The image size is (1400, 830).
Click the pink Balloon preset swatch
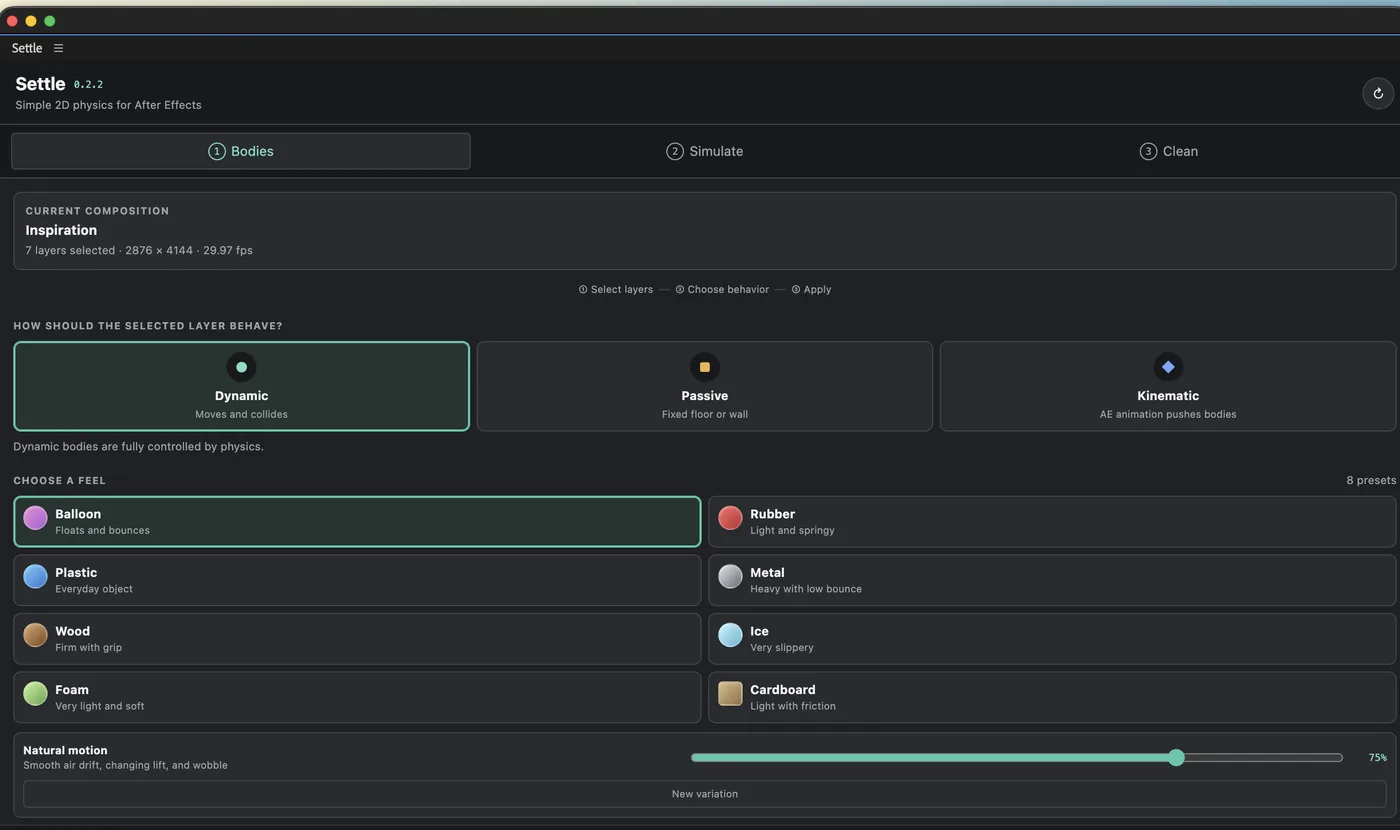click(x=35, y=517)
